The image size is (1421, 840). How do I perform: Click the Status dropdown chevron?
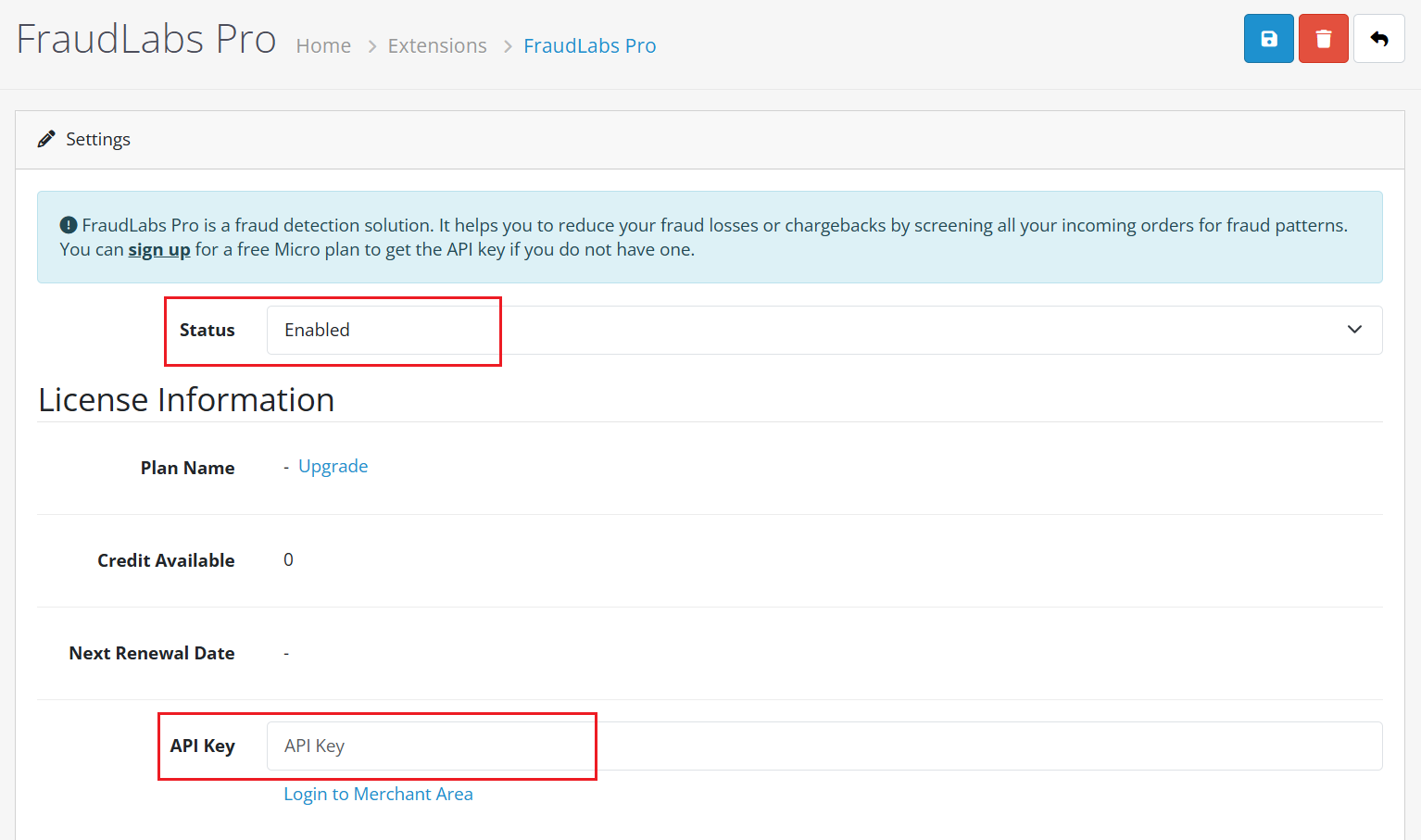[x=1354, y=330]
